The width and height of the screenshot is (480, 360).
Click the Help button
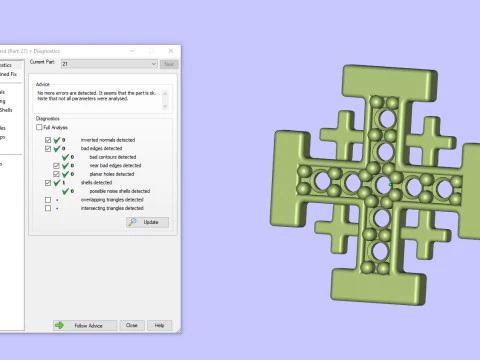(x=159, y=325)
